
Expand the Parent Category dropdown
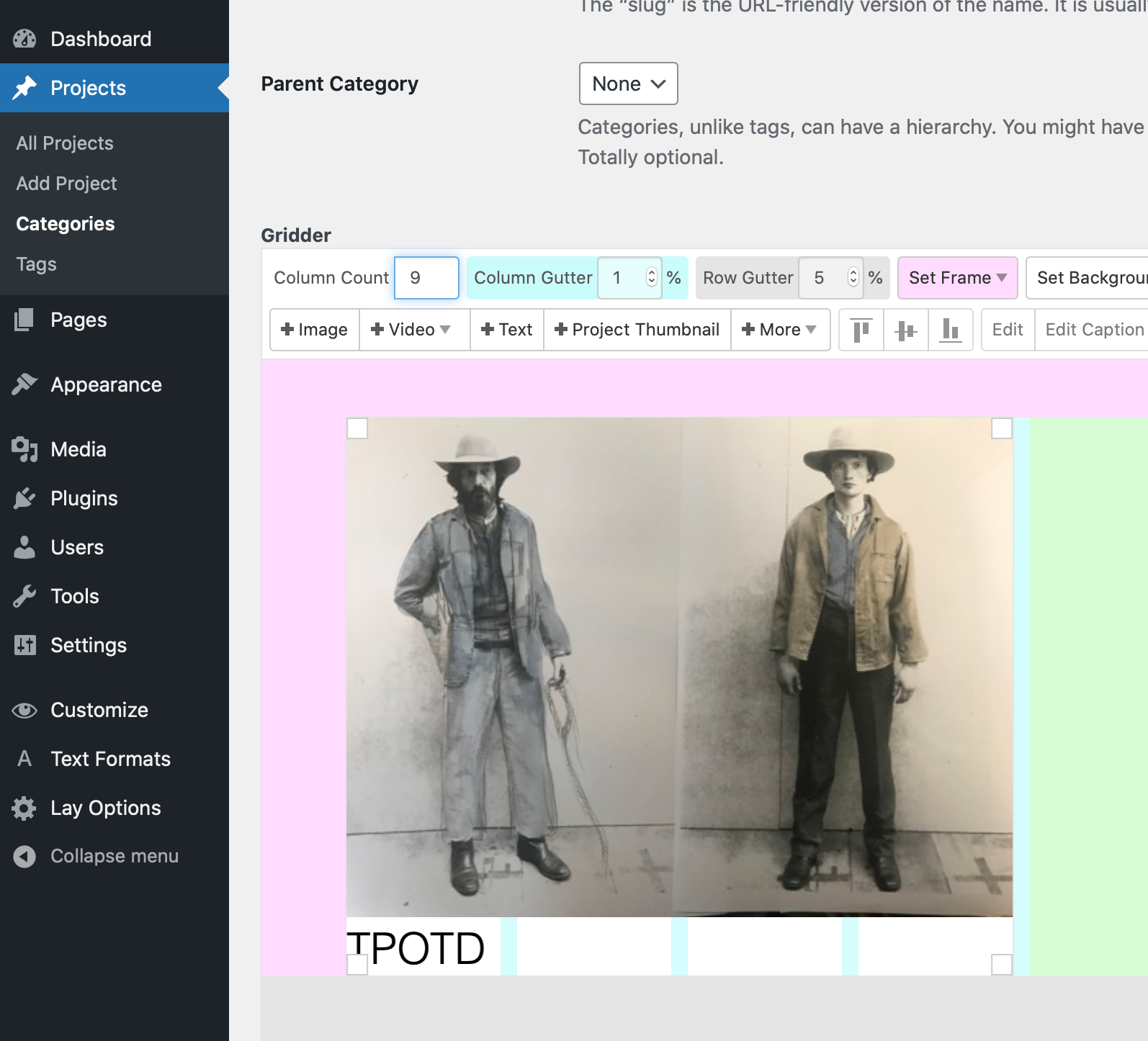pos(628,84)
